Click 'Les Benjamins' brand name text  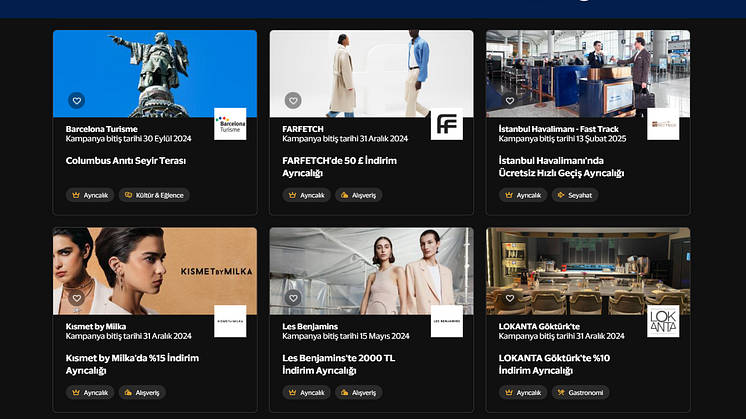(x=310, y=326)
